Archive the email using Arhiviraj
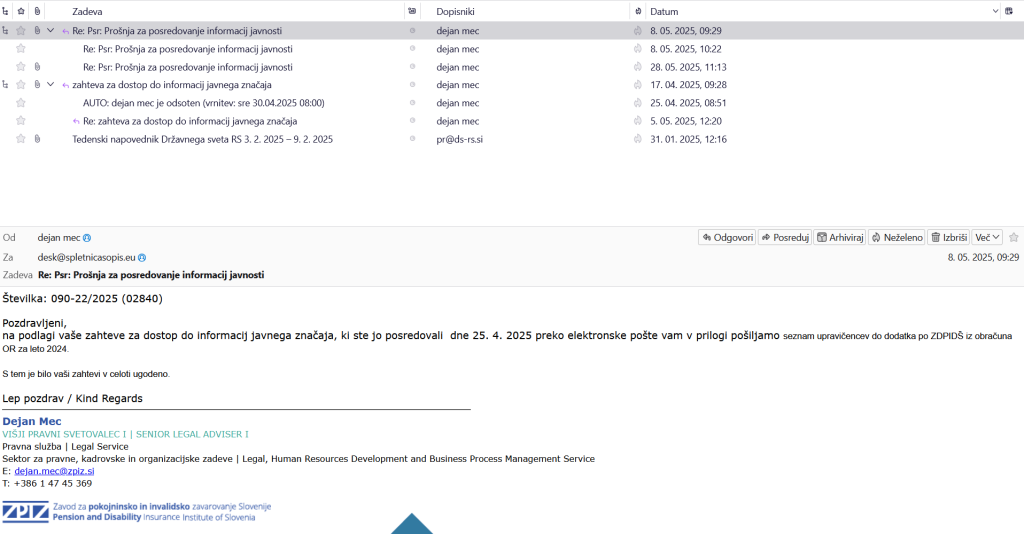1024x534 pixels. [838, 238]
